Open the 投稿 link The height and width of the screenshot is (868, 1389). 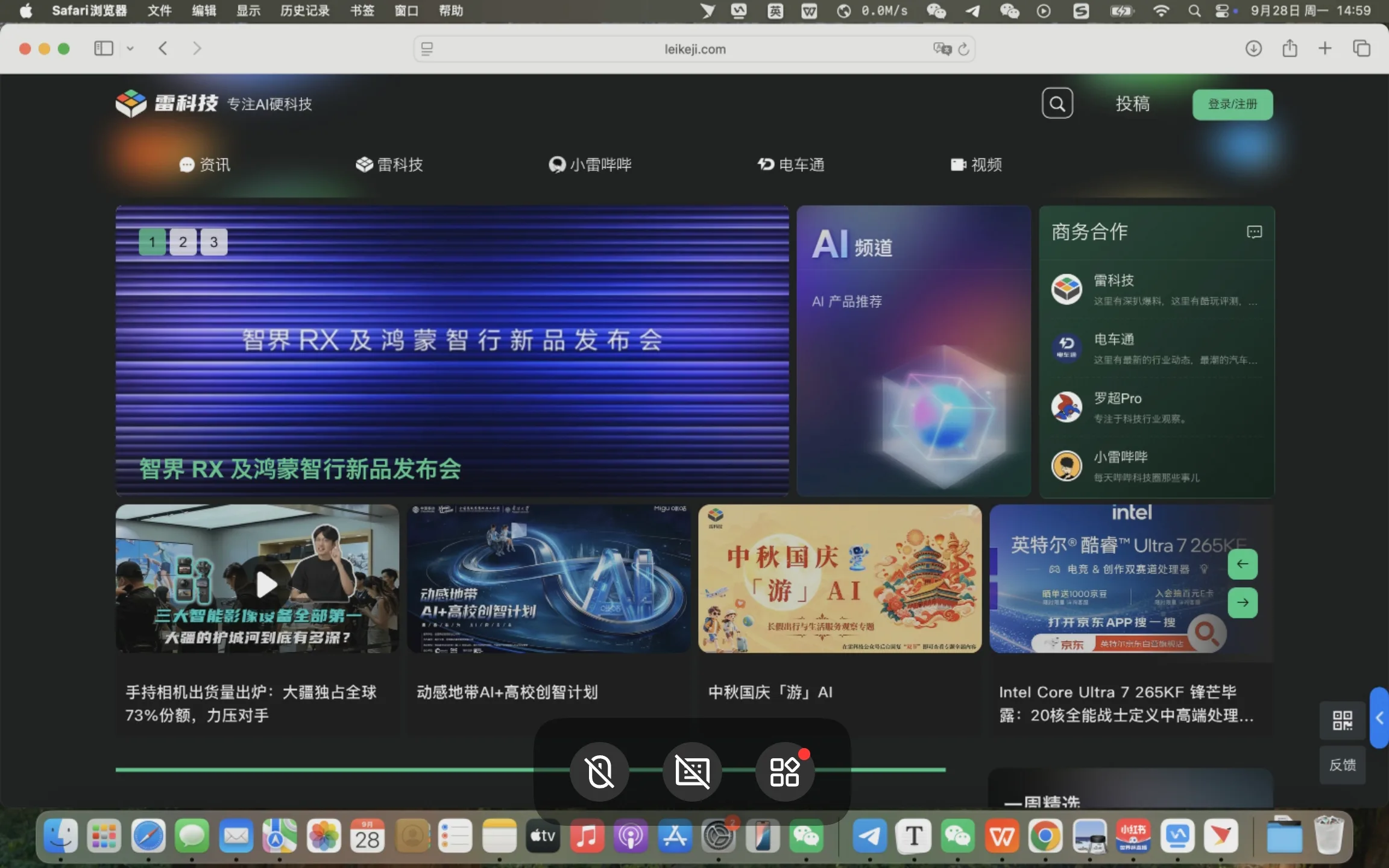1132,104
